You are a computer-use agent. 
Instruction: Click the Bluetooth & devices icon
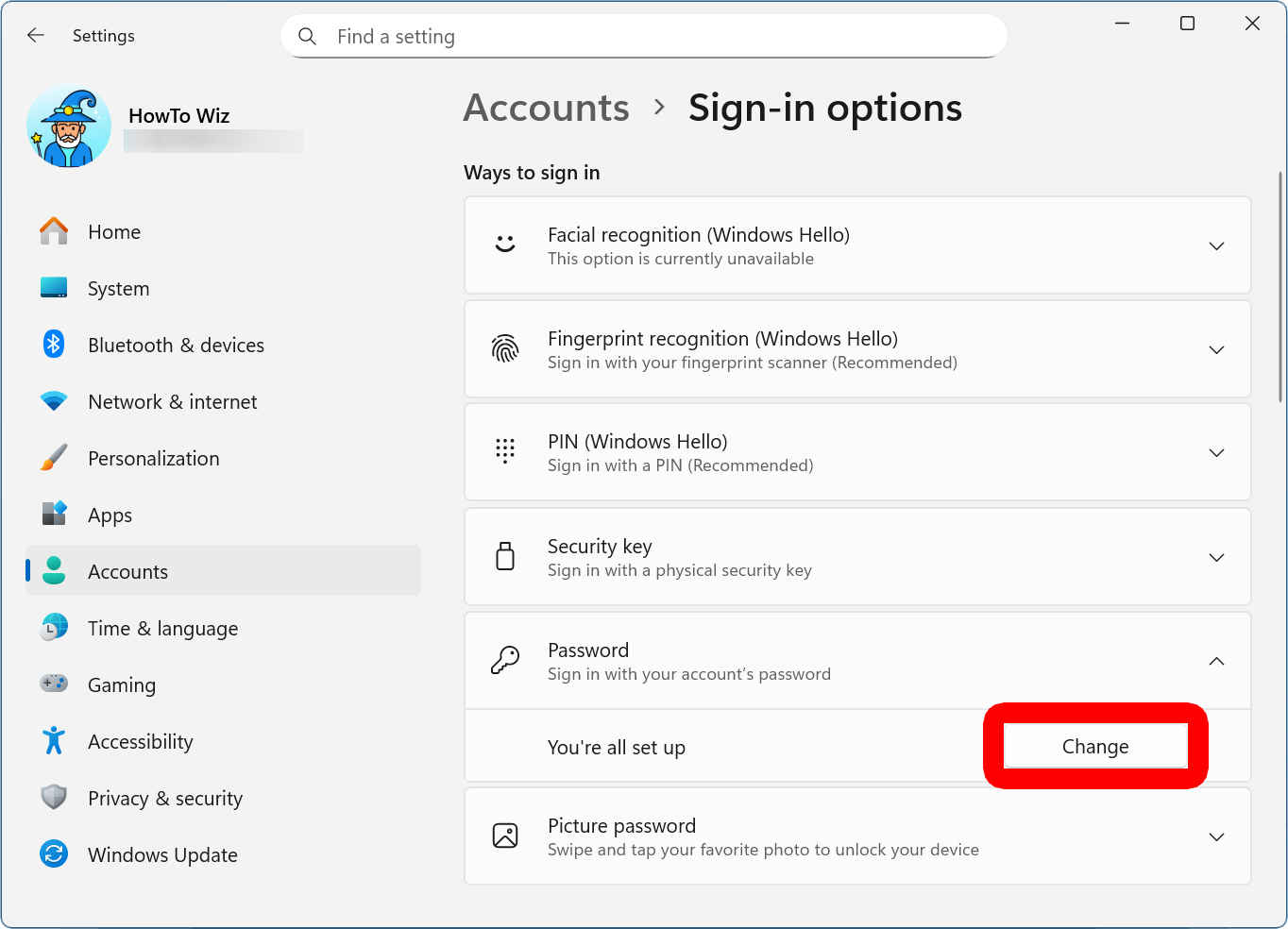pyautogui.click(x=54, y=345)
